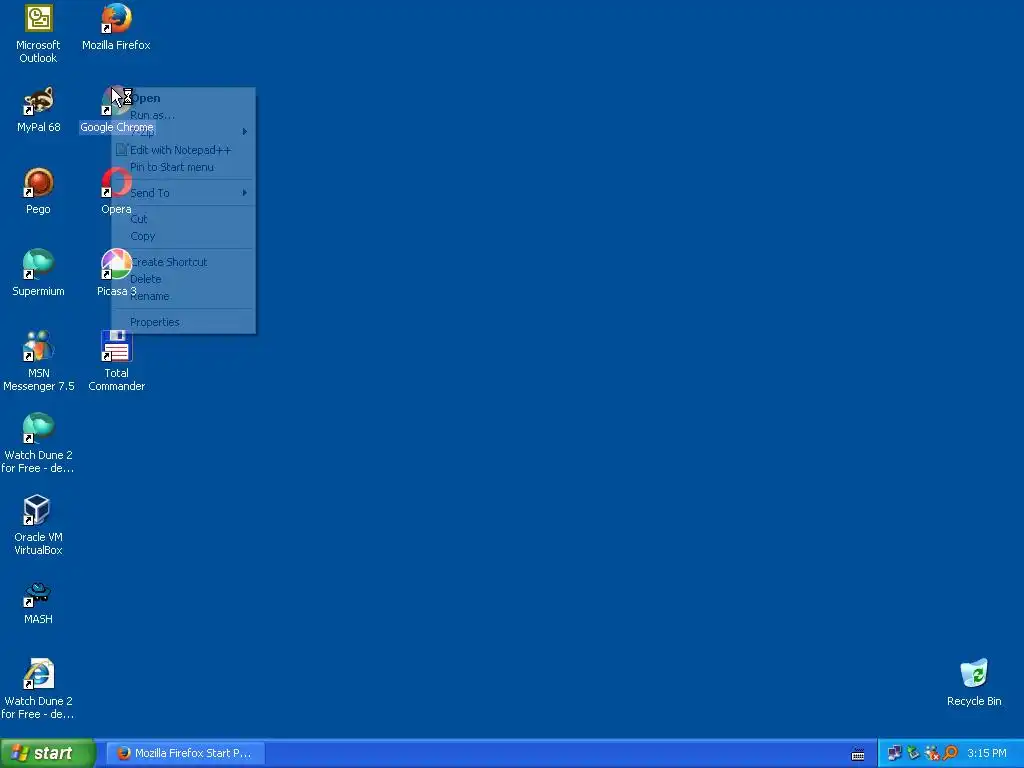Click the 3:15 PM taskbar clock
The width and height of the screenshot is (1024, 768).
click(x=986, y=753)
